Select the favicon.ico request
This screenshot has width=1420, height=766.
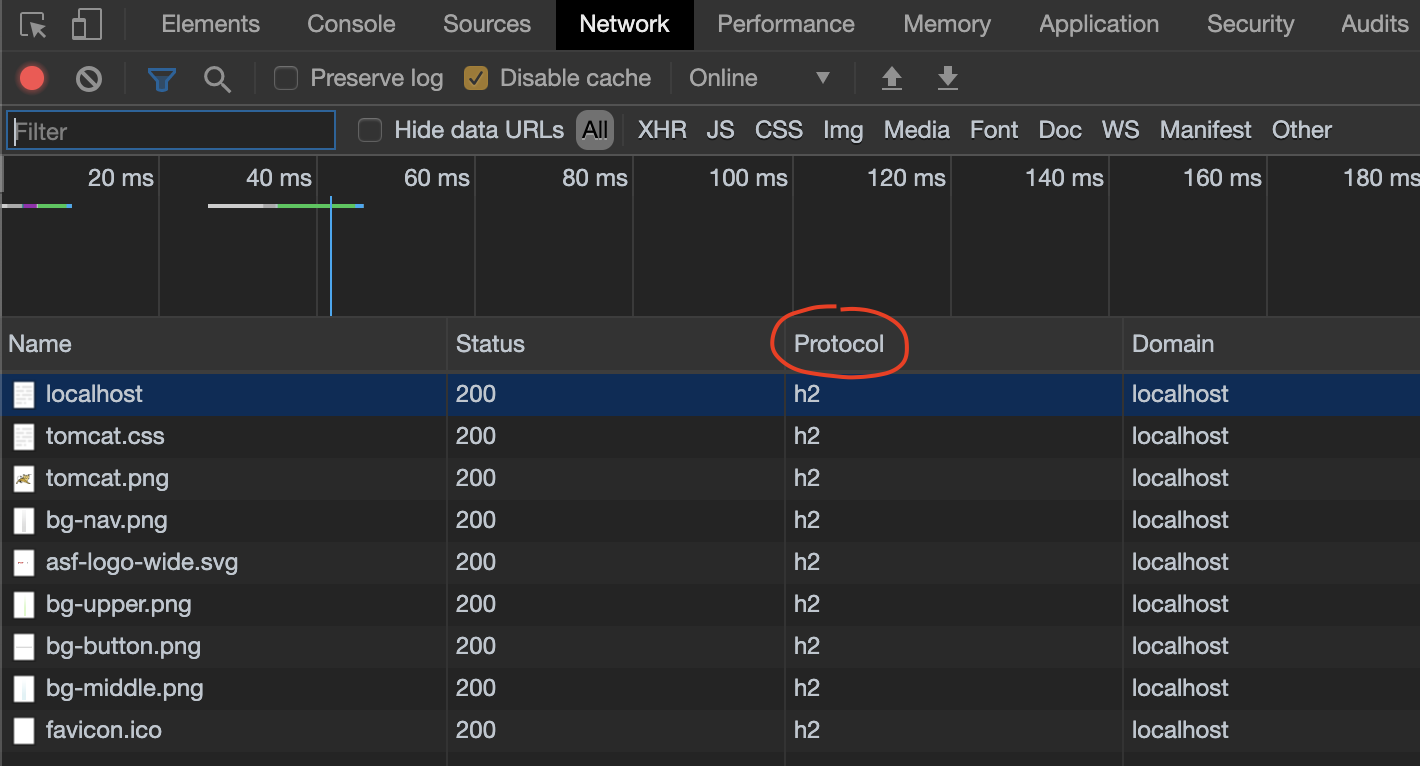coord(710,730)
